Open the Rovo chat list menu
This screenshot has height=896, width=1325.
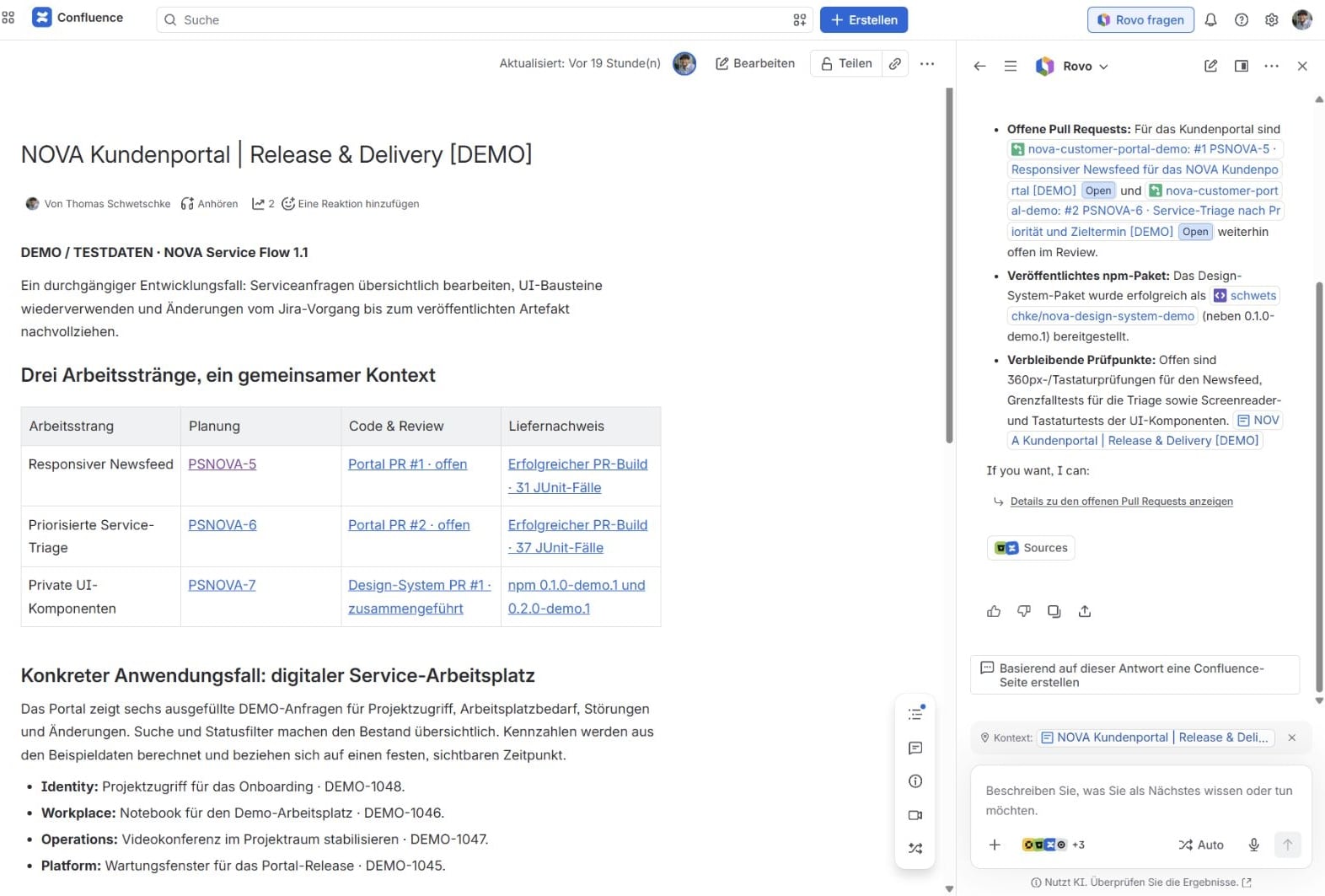(x=1011, y=66)
